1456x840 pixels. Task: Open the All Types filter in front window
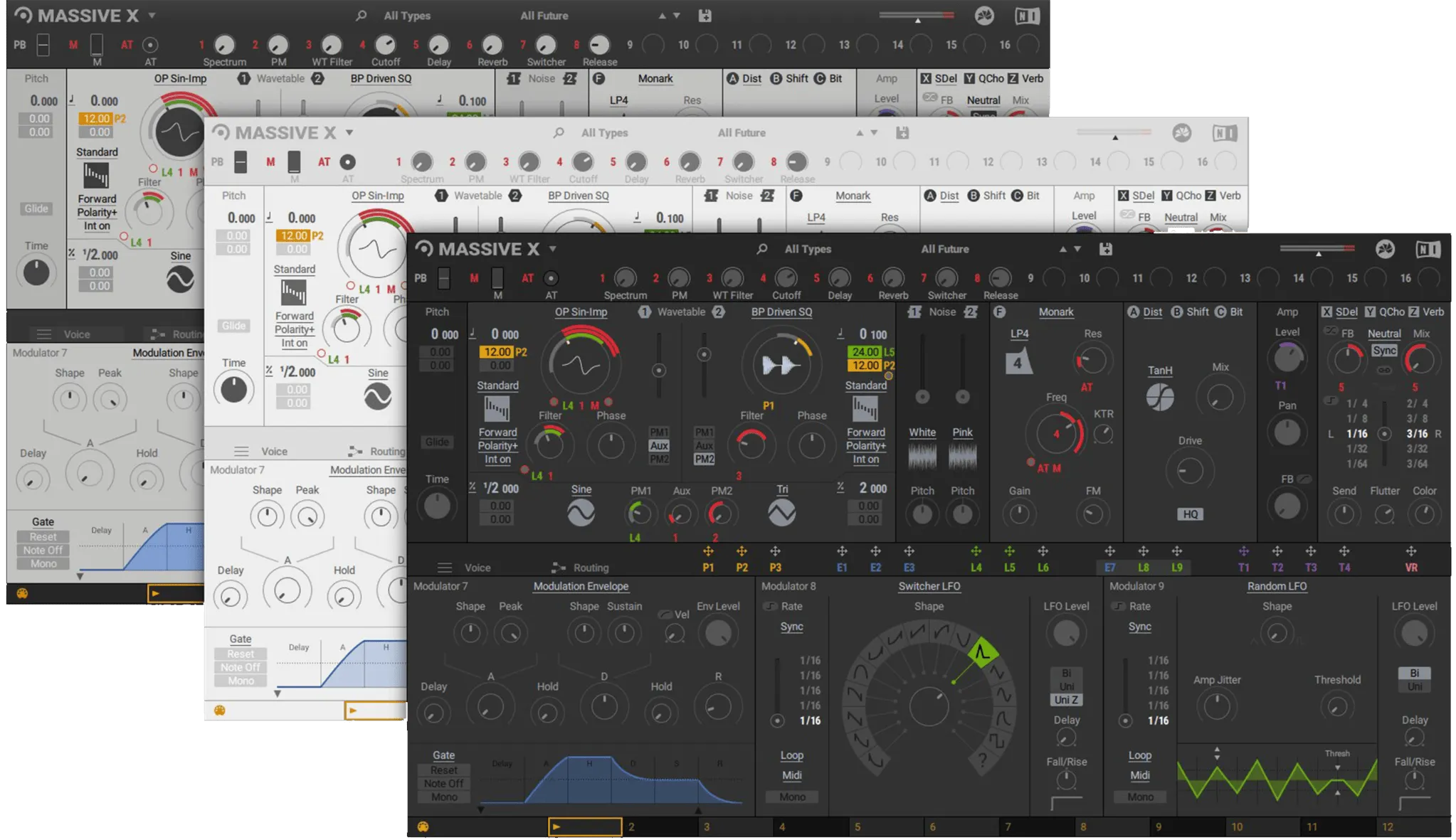(808, 249)
